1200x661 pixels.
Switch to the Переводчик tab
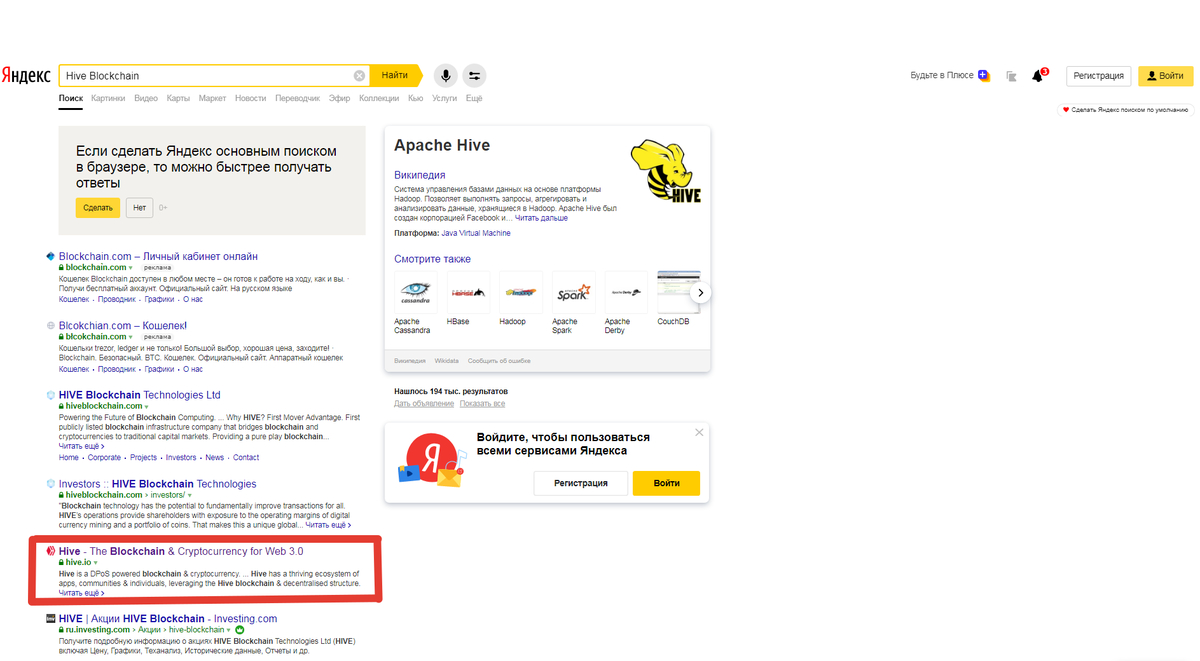[298, 99]
